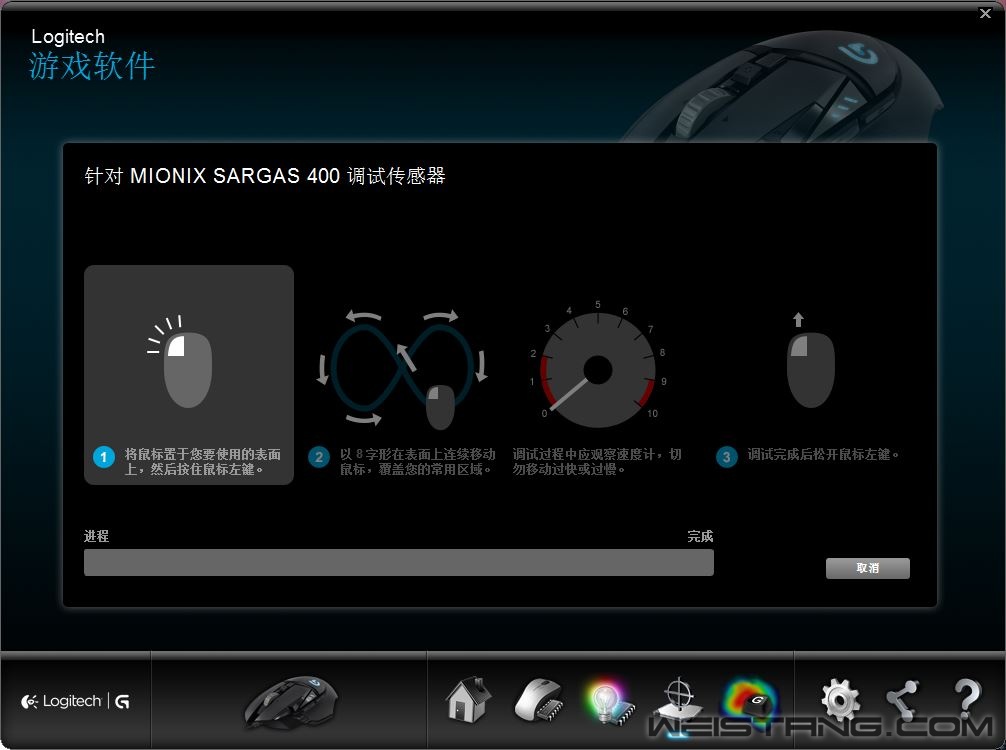Click the 取消 cancel button
Viewport: 1006px width, 750px height.
tap(867, 568)
